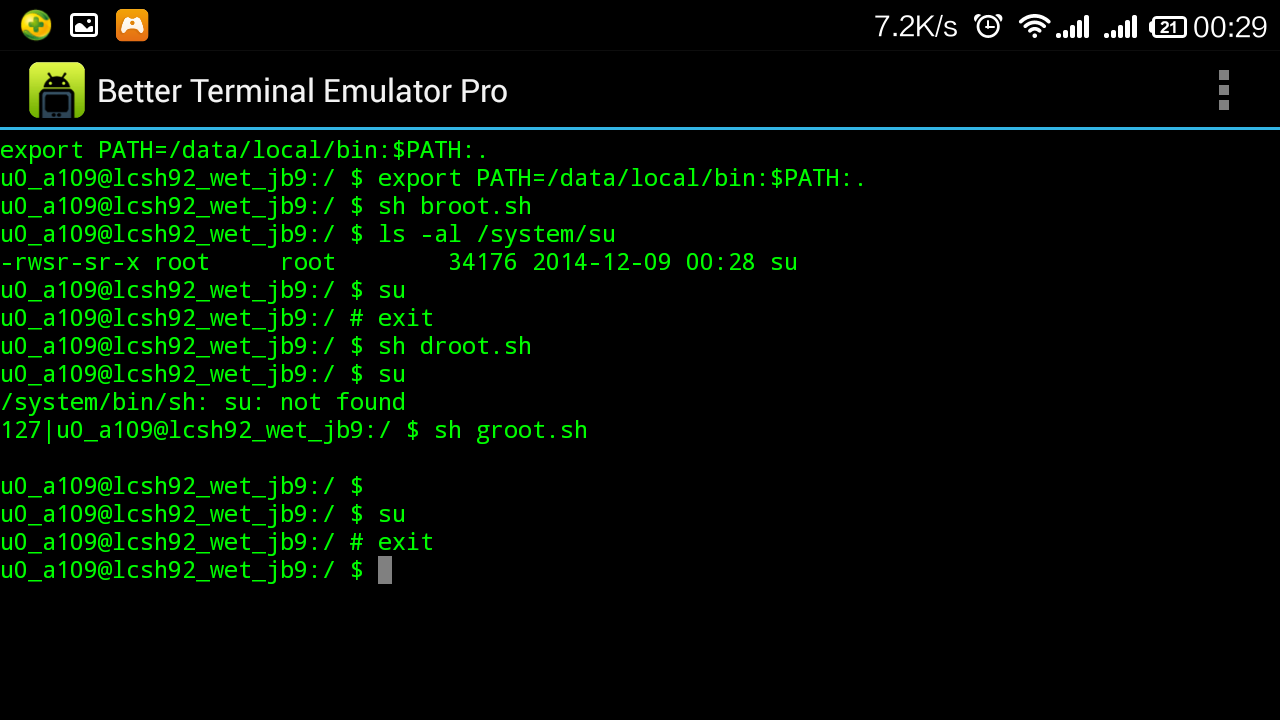Tap the orange game controller notification icon
The height and width of the screenshot is (720, 1280).
pos(132,25)
